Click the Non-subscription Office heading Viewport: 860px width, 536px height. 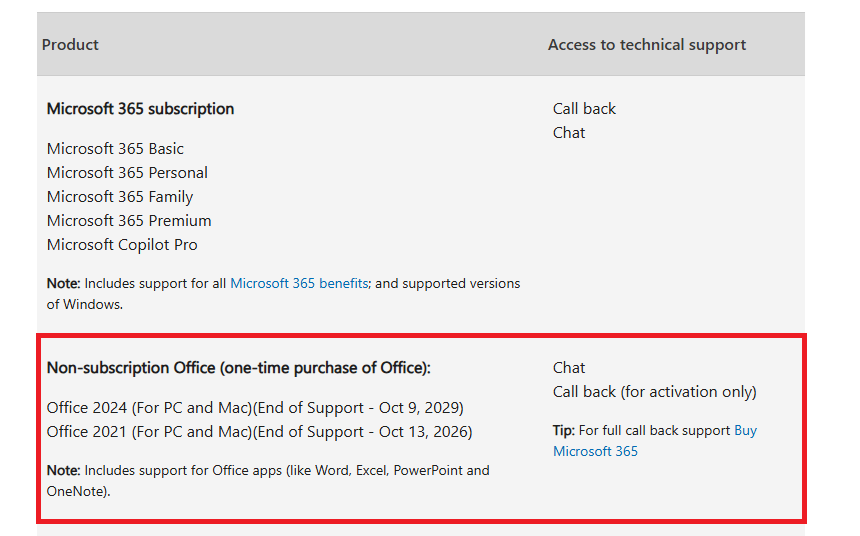(239, 368)
